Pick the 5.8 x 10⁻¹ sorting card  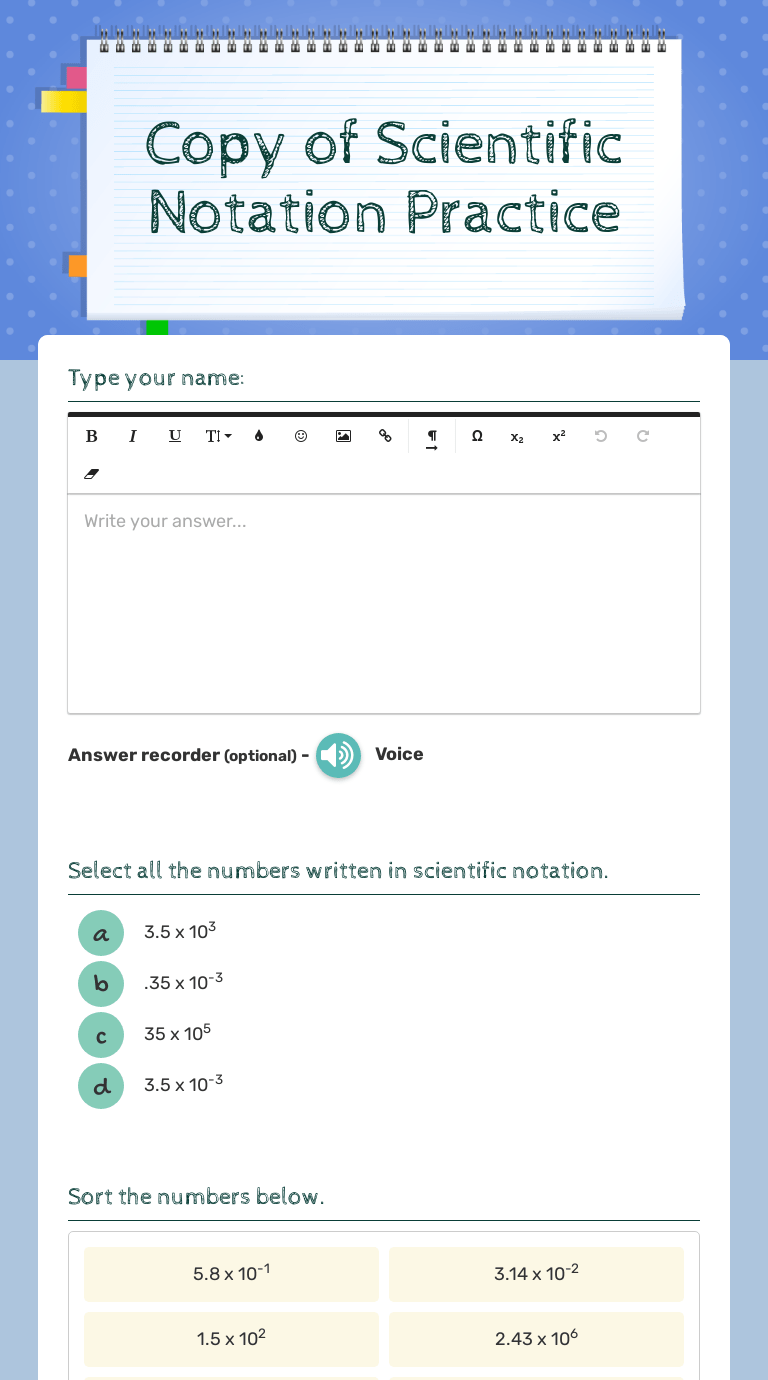tap(232, 1274)
